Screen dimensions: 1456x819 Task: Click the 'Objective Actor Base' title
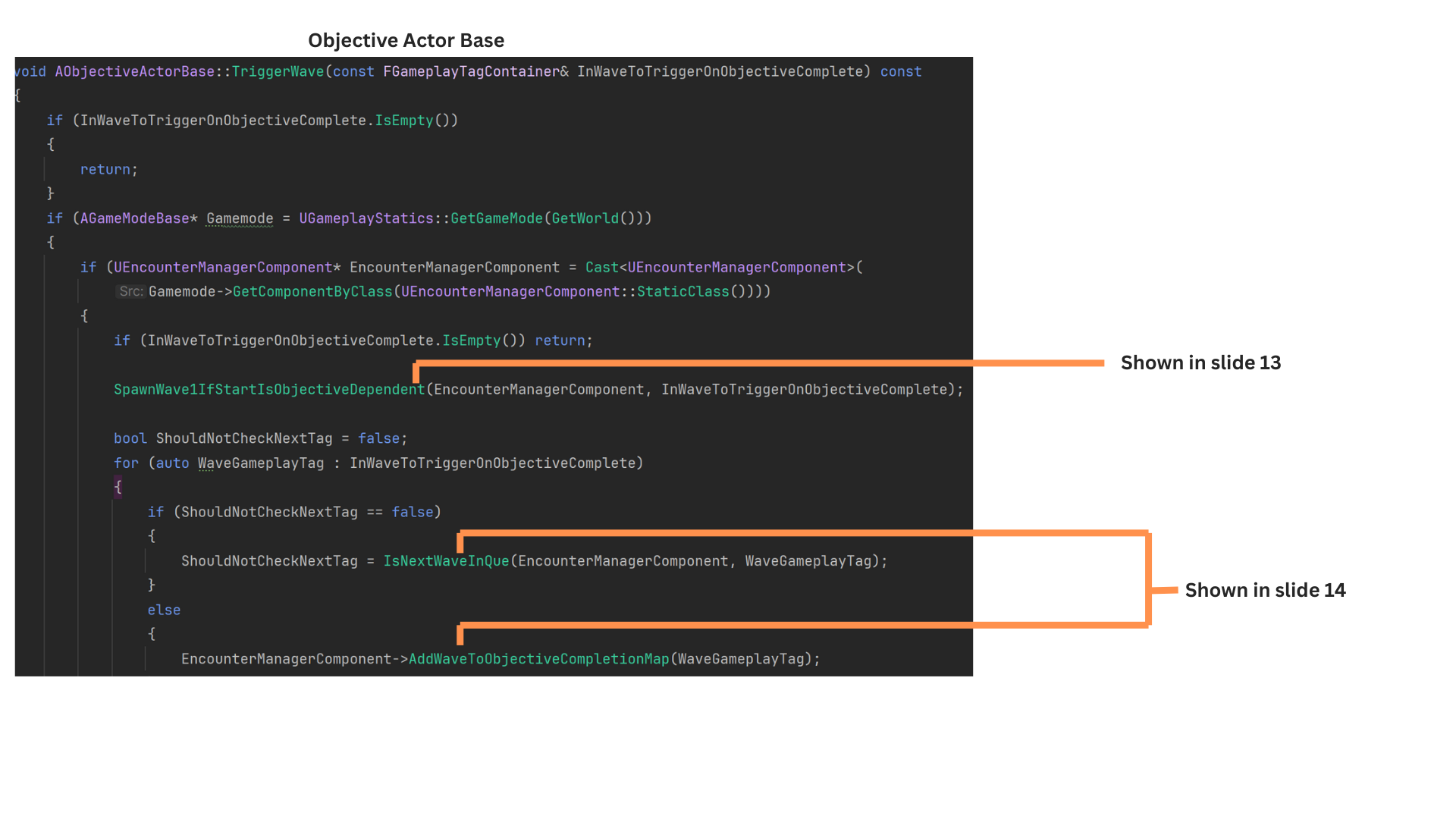406,40
